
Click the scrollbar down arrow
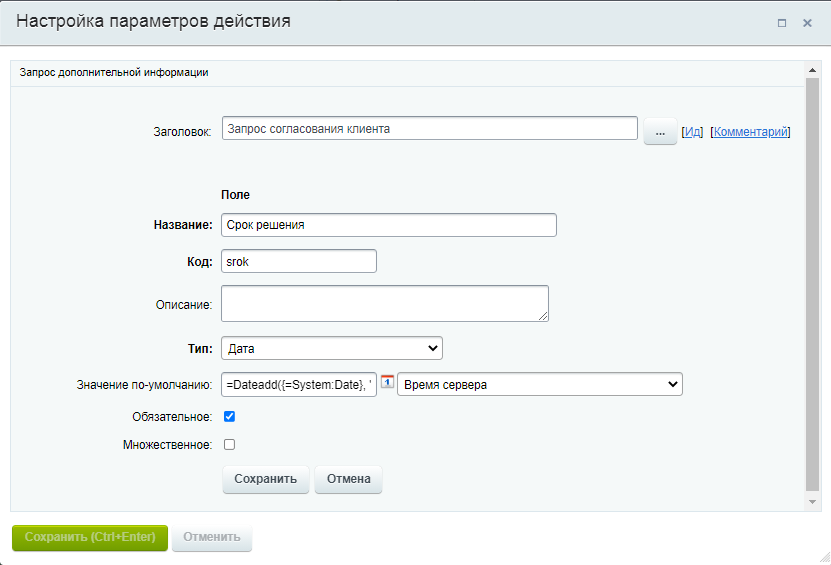pos(812,501)
